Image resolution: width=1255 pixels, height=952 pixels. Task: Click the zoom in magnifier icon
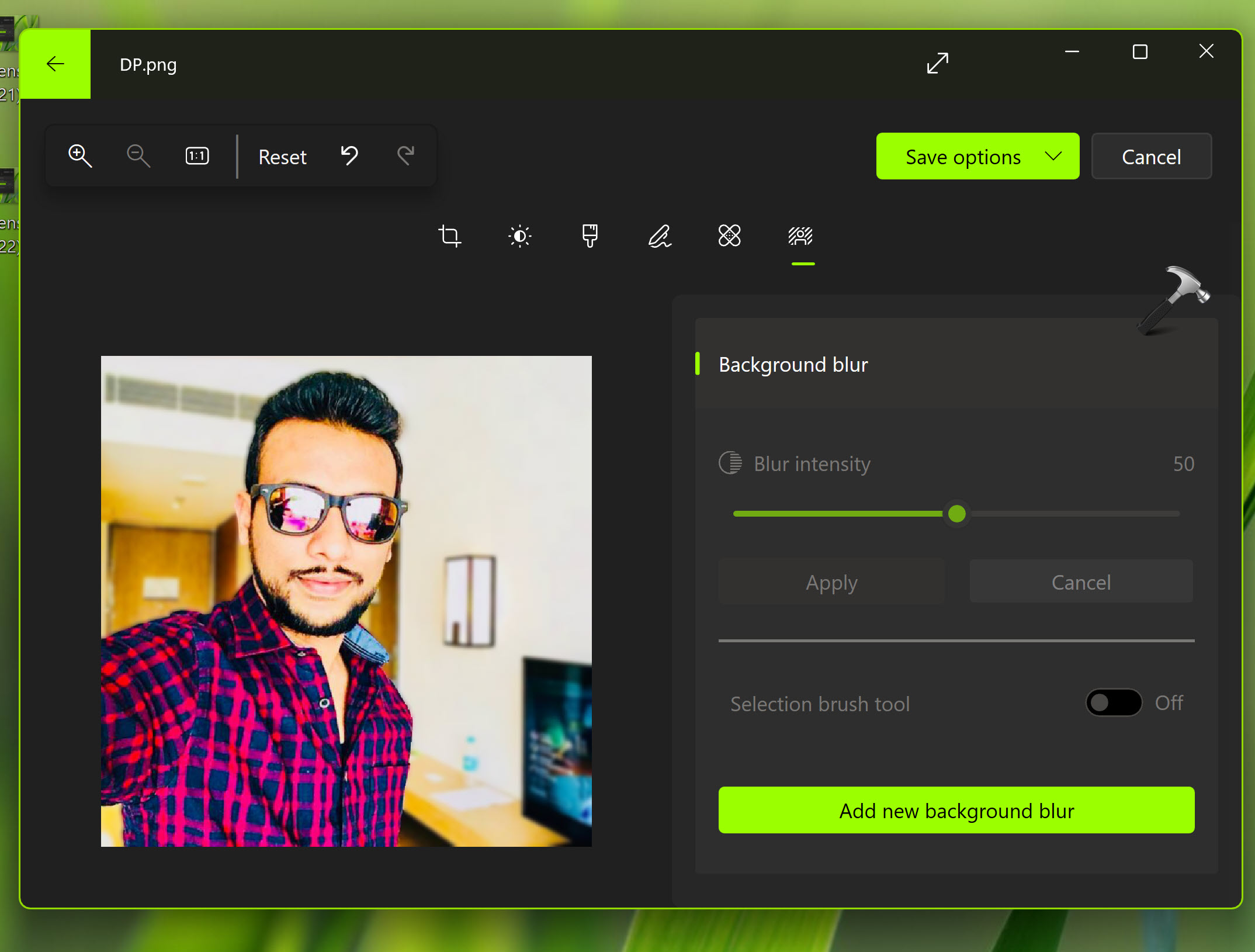(x=80, y=156)
